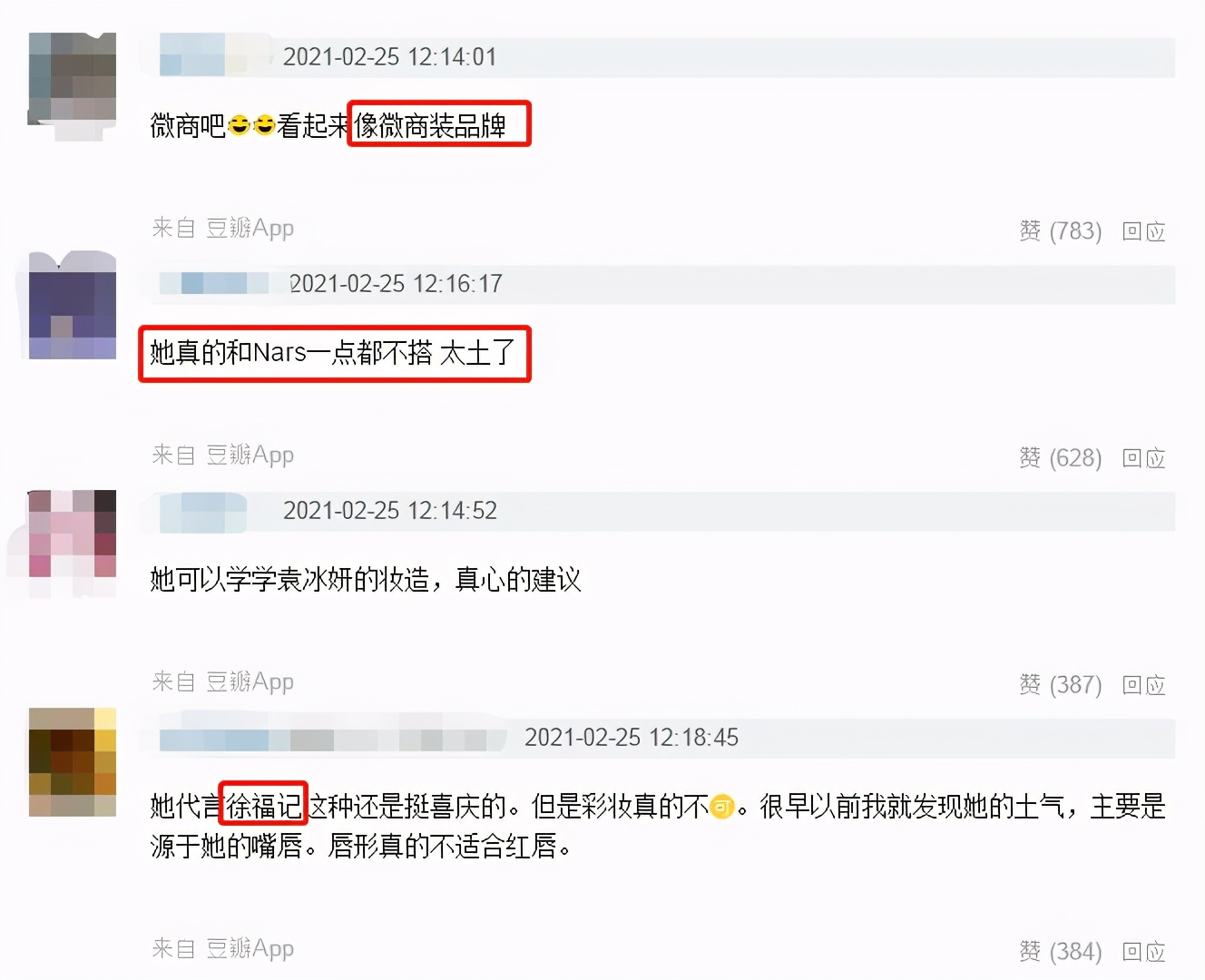Like the comment with 387 likes
This screenshot has width=1205, height=980.
(1060, 685)
